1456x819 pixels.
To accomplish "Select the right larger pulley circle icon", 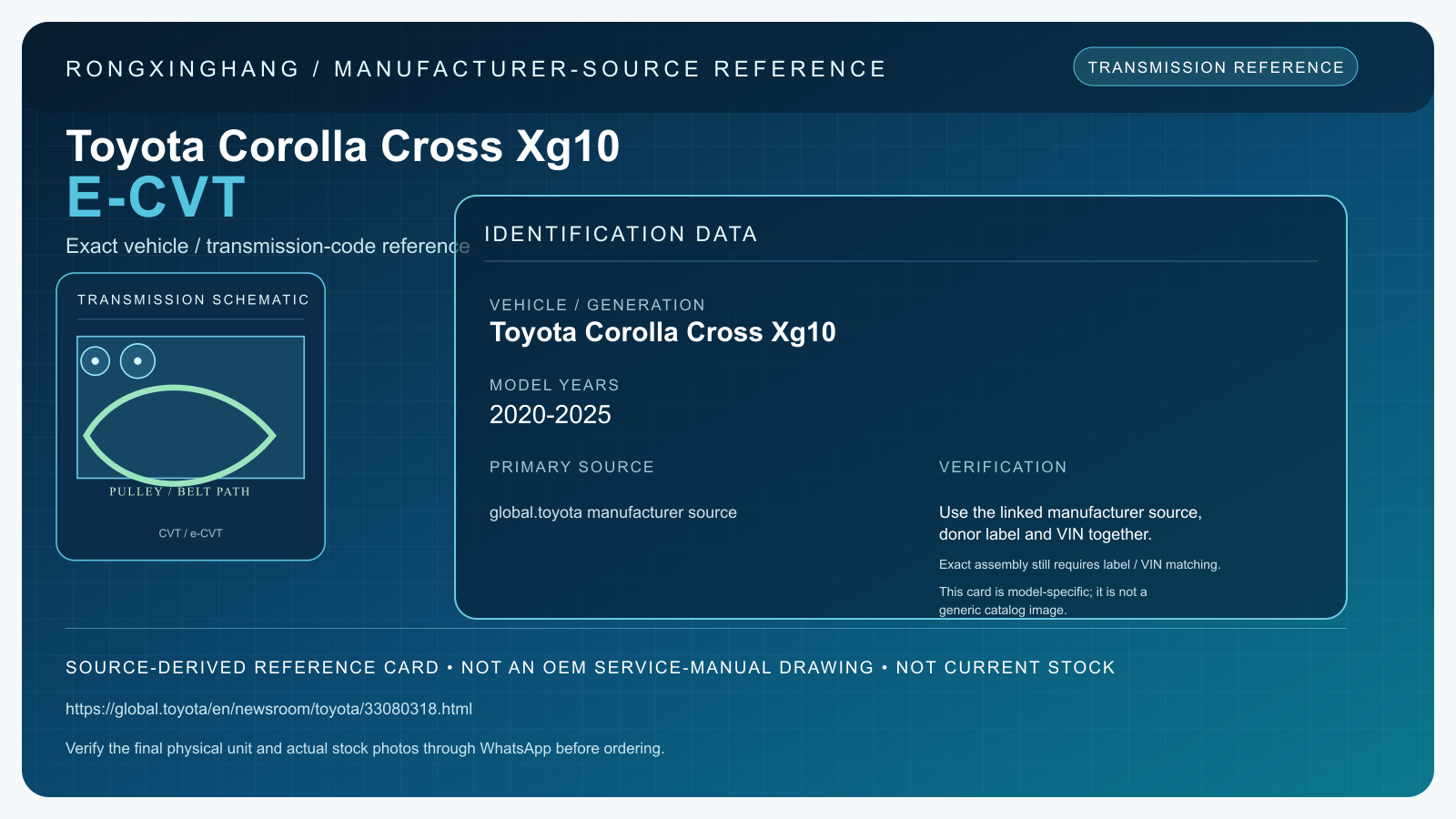I will coord(137,361).
